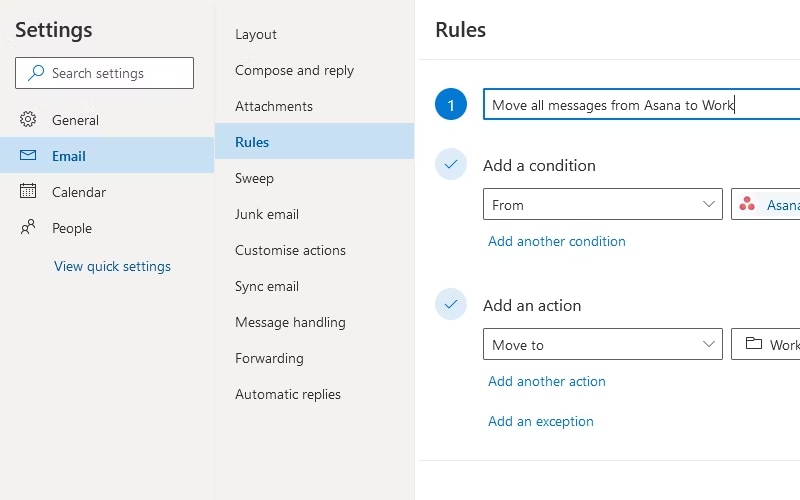Viewport: 800px width, 500px height.
Task: Select Compose and reply section
Action: 294,70
